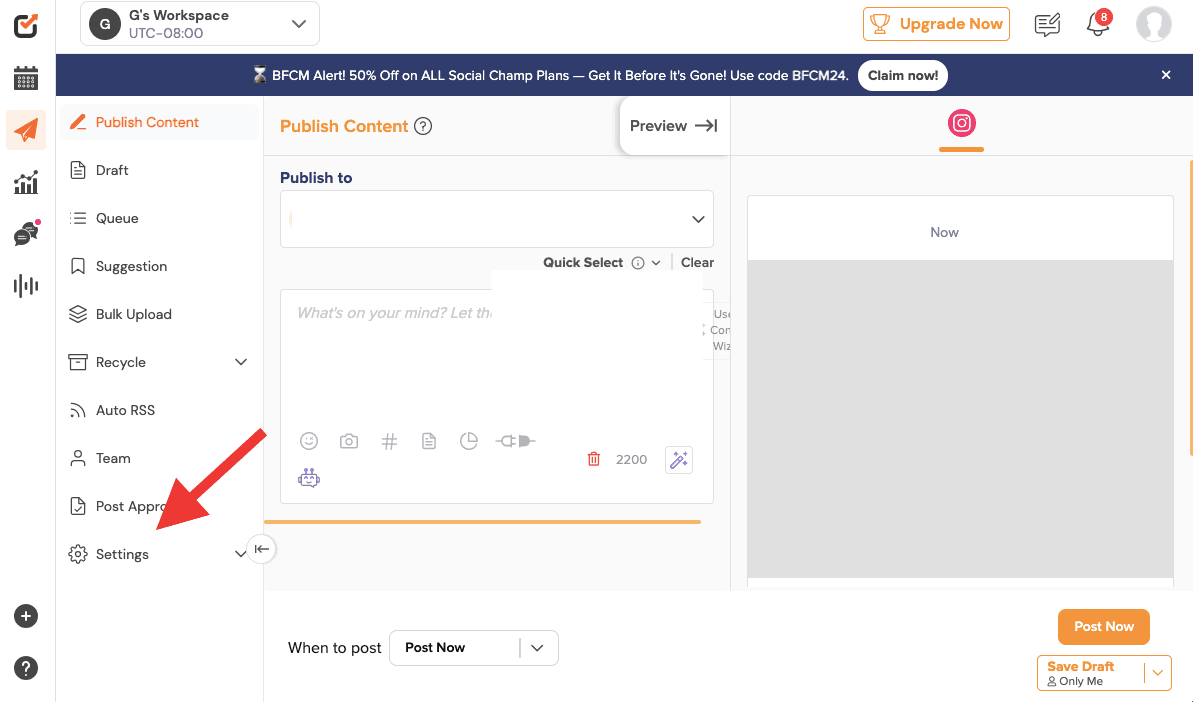Click the camera media upload icon
Screen dimensions: 1193x702
pos(349,441)
